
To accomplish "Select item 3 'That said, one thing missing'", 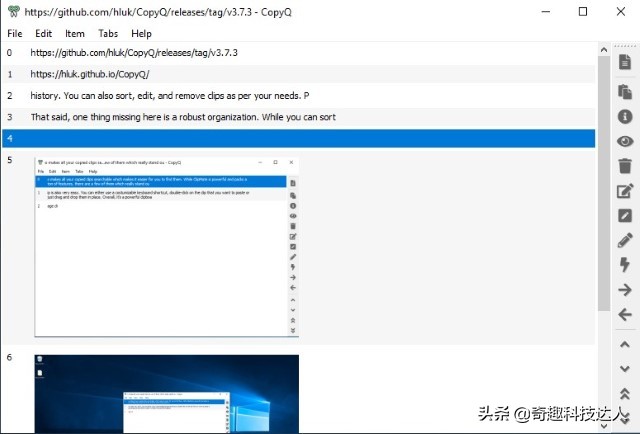I will coord(298,117).
